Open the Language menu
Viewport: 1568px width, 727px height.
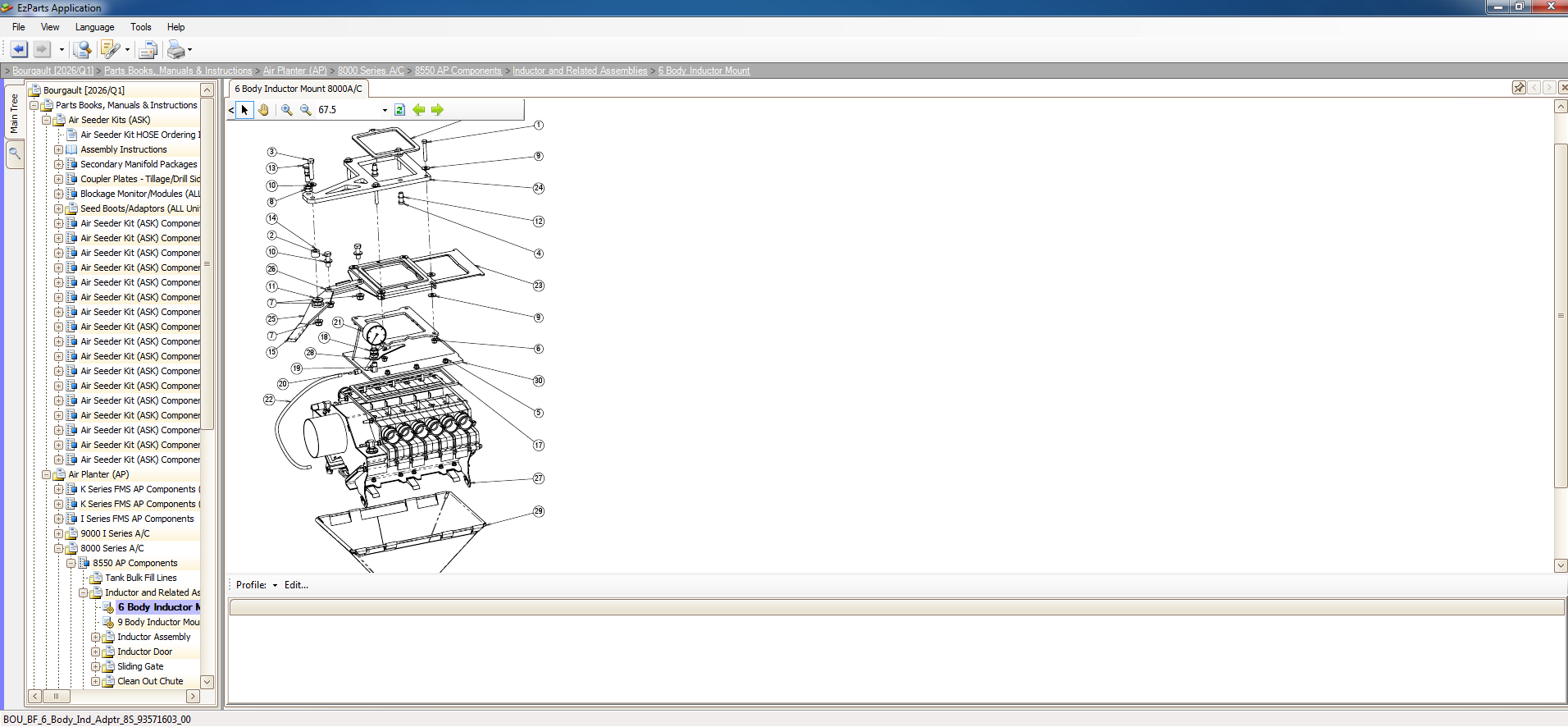click(x=94, y=27)
